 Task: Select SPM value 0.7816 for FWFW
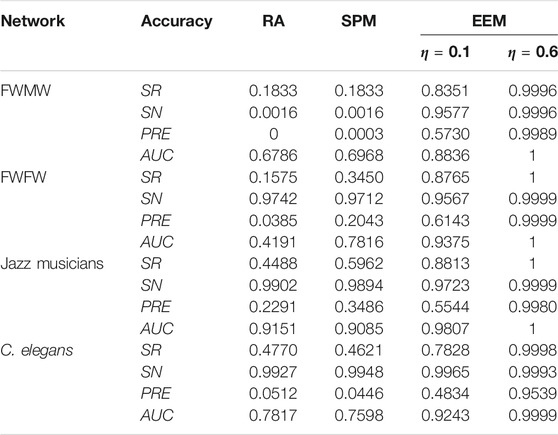[x=359, y=242]
